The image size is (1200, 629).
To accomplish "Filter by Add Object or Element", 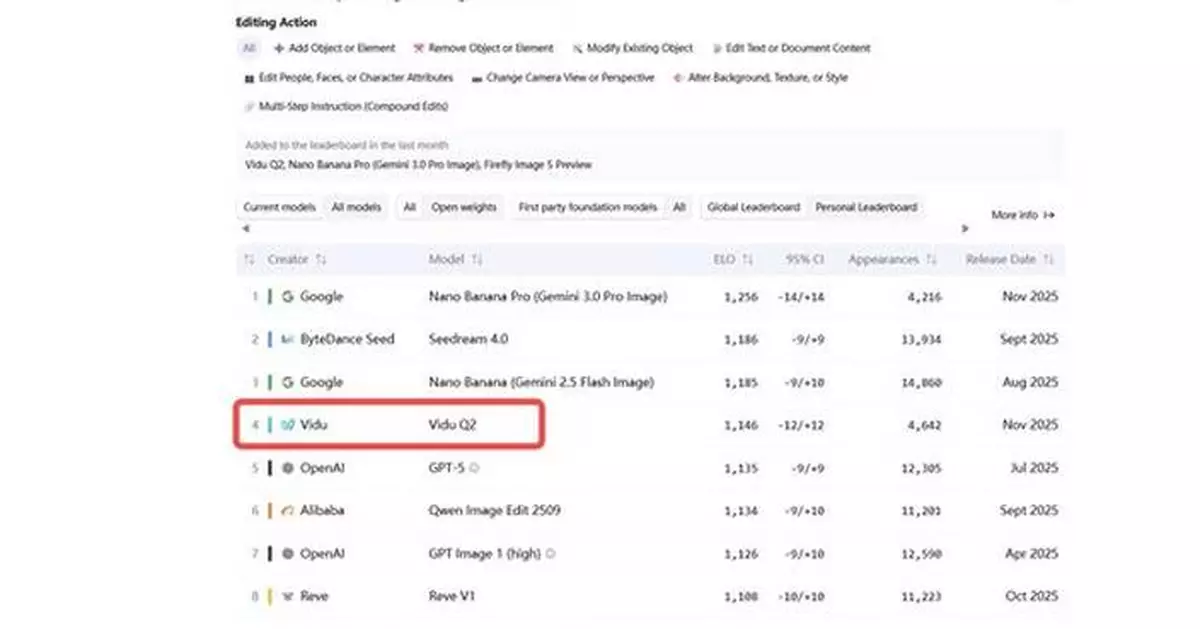I will [335, 48].
